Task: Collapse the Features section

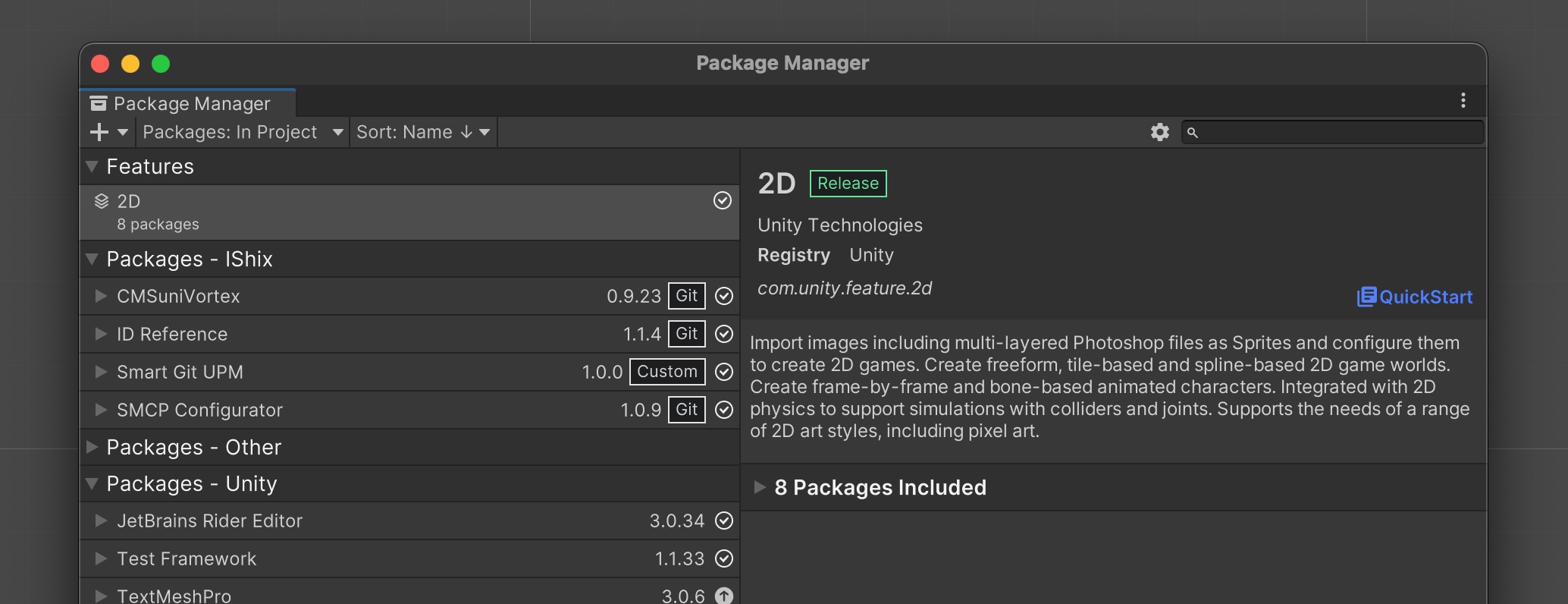Action: tap(92, 166)
